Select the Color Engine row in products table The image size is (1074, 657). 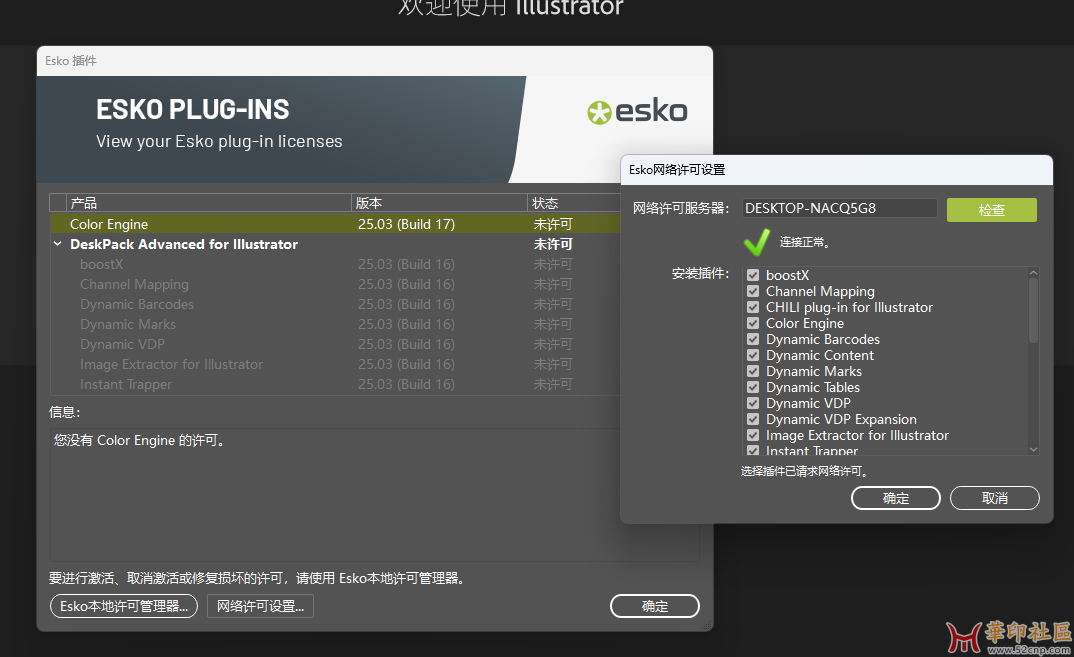click(x=335, y=224)
